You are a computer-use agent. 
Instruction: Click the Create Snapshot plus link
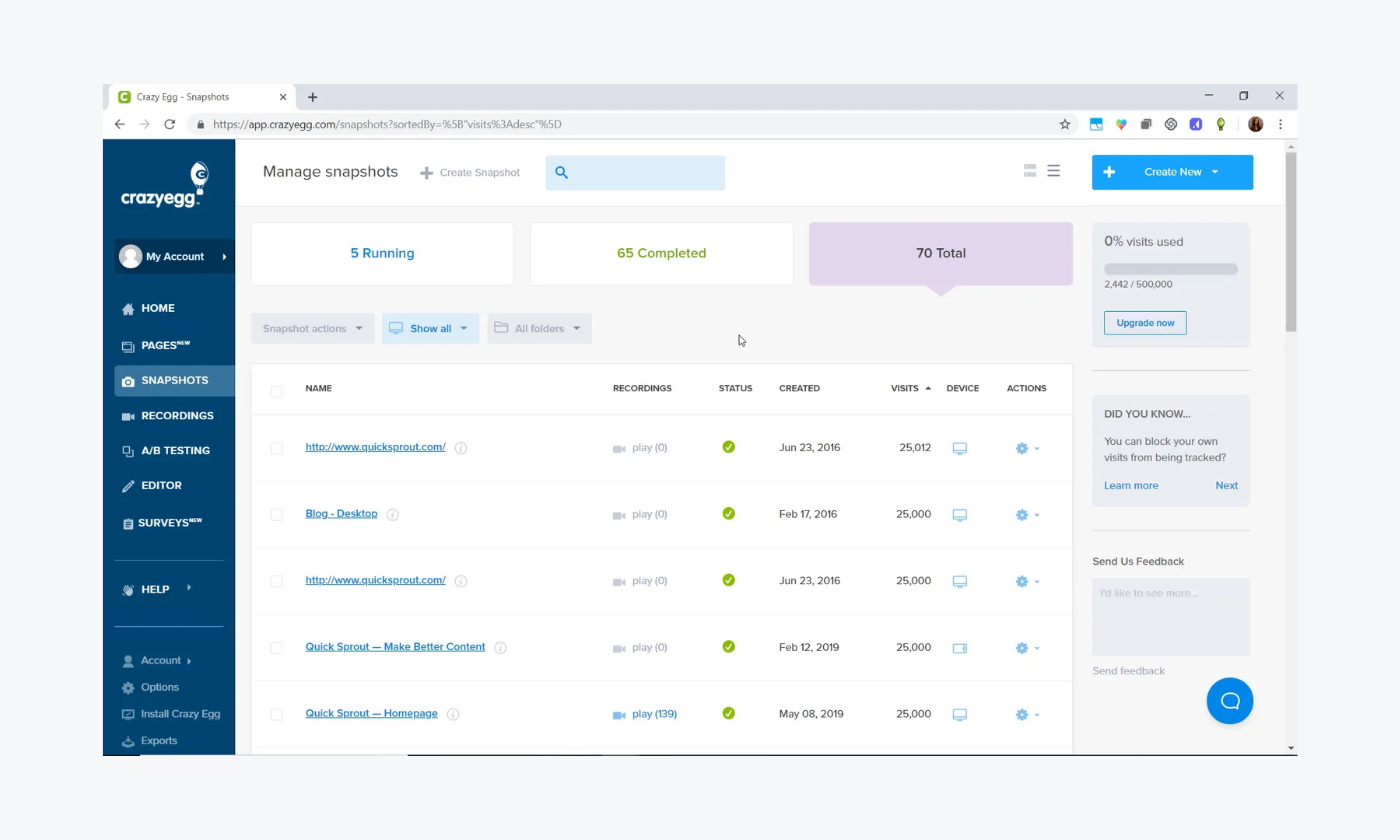(x=470, y=173)
